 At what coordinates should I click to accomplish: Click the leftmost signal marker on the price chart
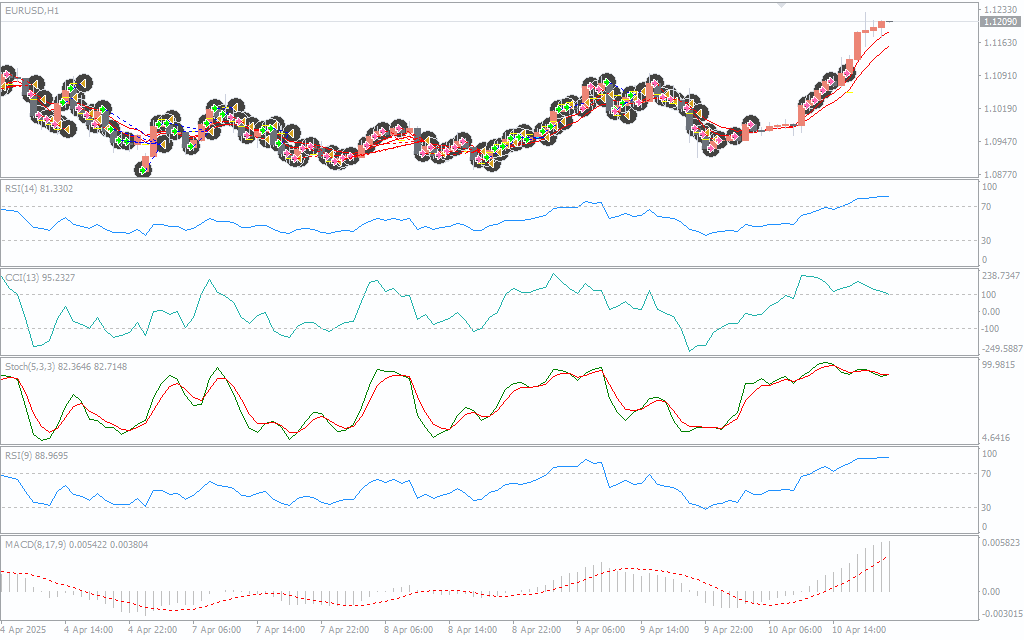(8, 75)
